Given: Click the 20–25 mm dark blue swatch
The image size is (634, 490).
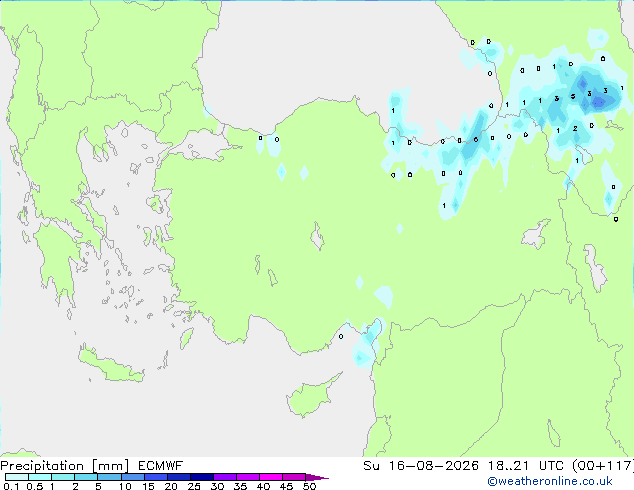Looking at the screenshot, I should click(x=178, y=477).
